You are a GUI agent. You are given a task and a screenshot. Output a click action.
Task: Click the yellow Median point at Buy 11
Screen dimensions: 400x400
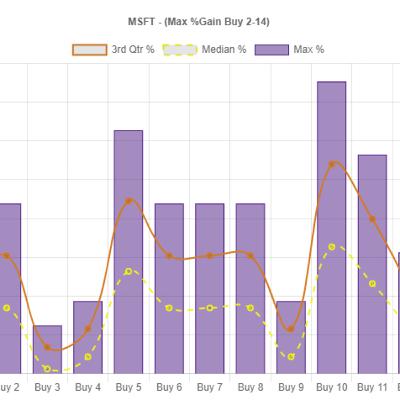pos(372,284)
